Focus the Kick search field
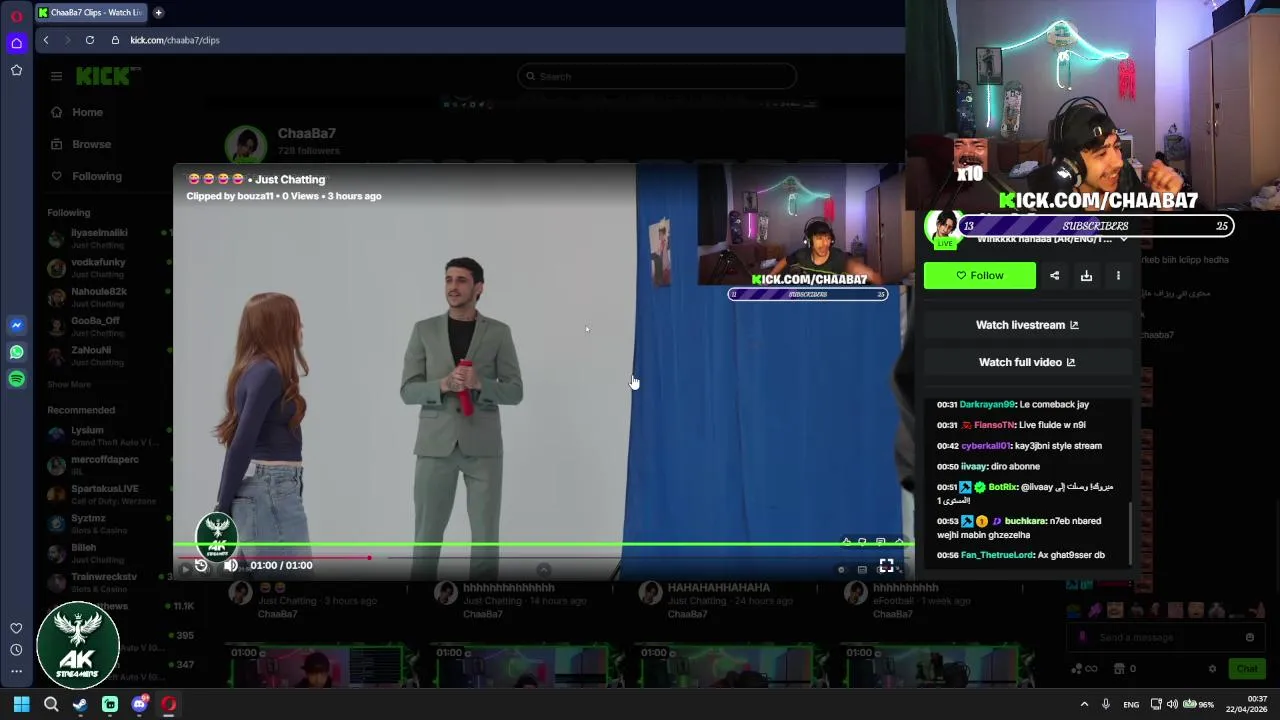1280x720 pixels. (657, 76)
